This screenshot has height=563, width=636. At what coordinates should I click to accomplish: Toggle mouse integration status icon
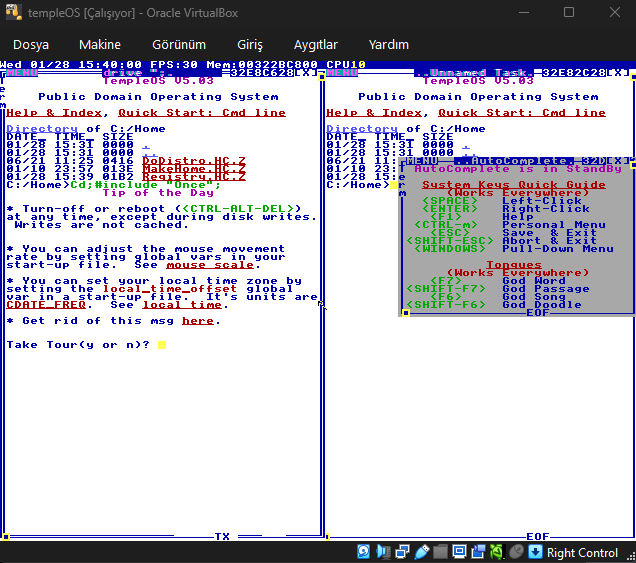[517, 552]
